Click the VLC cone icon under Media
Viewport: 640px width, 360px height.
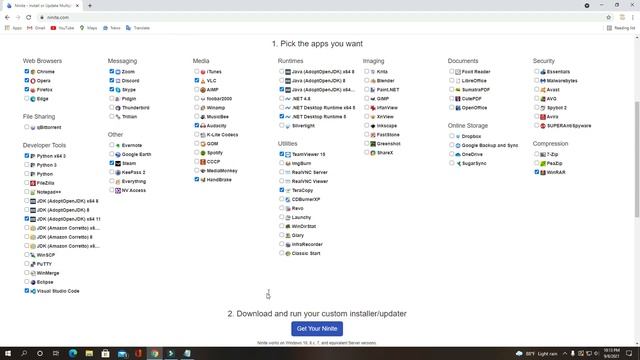203,81
